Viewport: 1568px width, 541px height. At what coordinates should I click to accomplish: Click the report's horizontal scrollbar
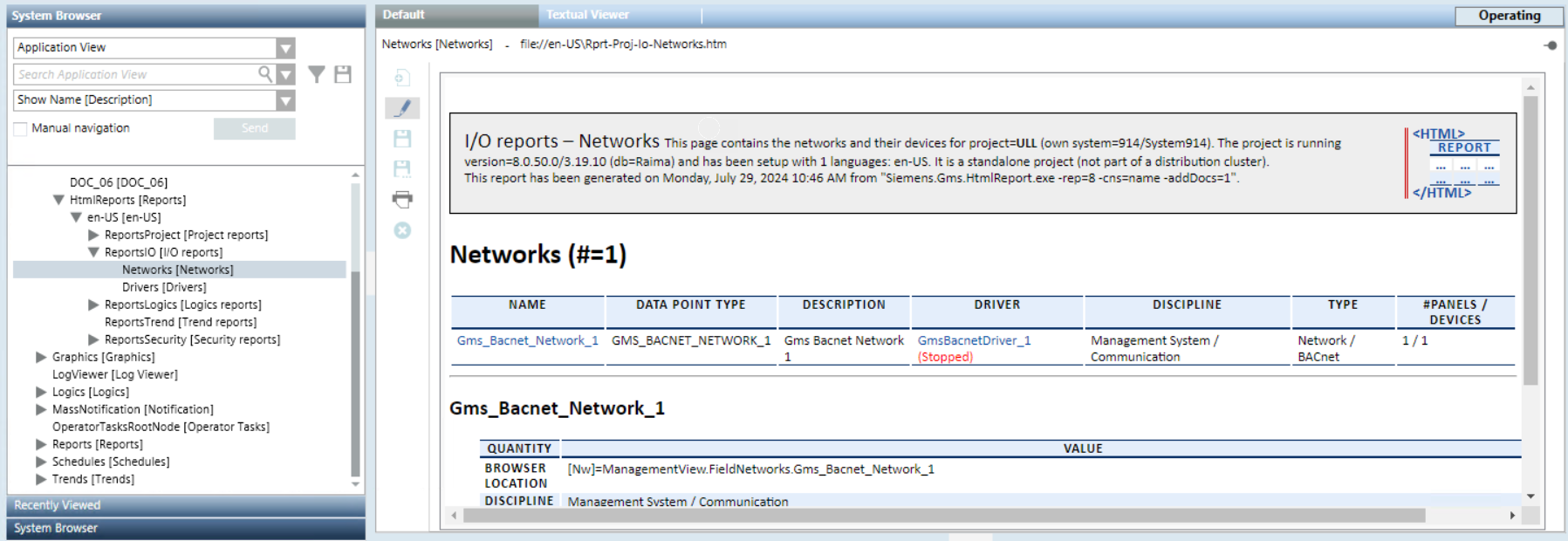942,516
